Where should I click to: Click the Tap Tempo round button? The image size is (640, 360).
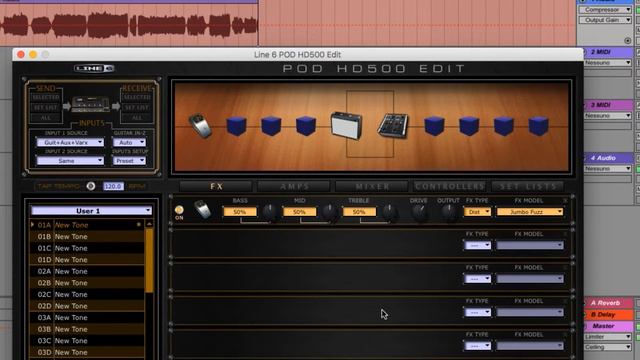(x=91, y=186)
